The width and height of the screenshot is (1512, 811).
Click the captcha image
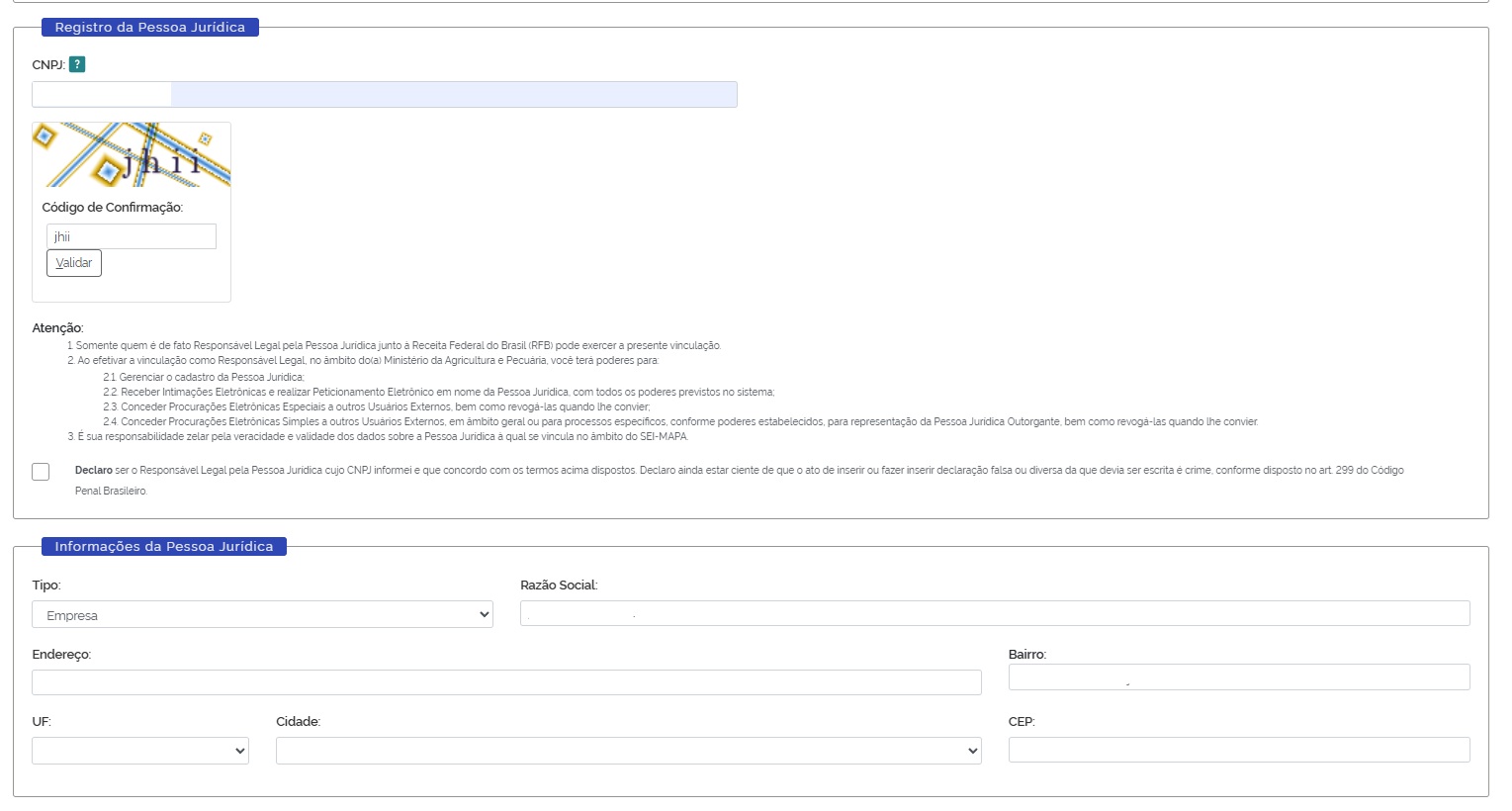coord(132,154)
